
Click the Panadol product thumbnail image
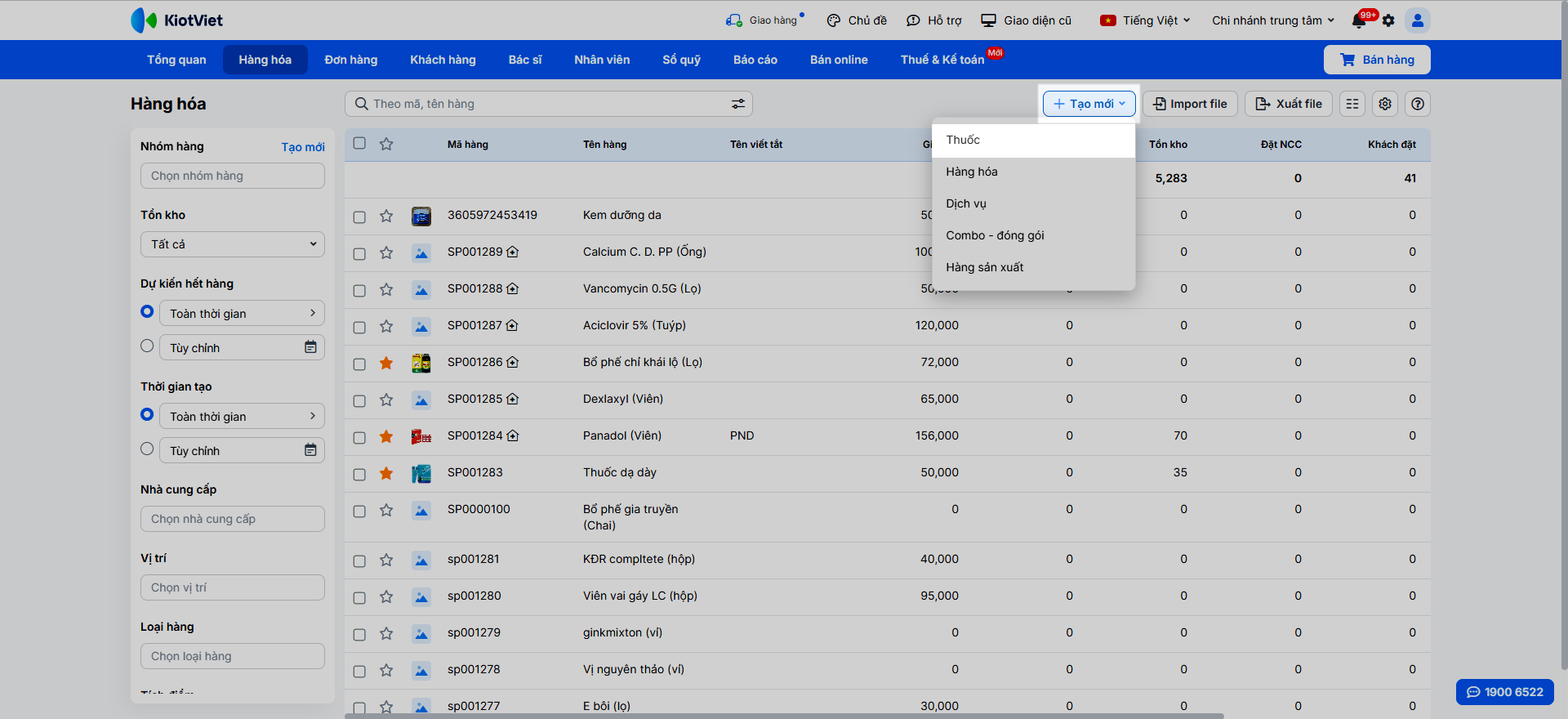tap(421, 436)
